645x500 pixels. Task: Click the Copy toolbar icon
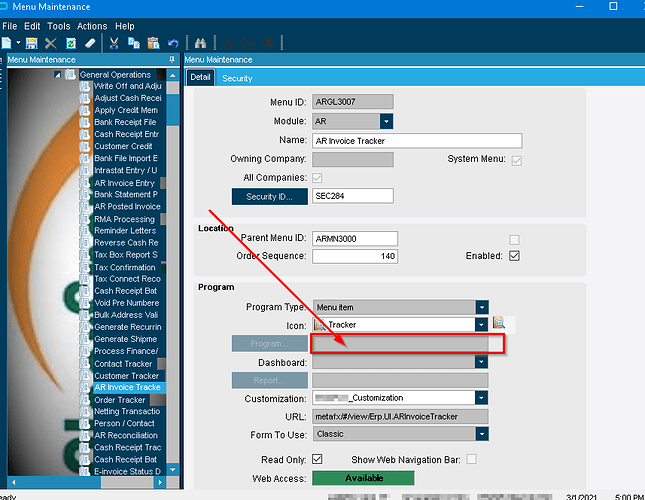coord(134,43)
